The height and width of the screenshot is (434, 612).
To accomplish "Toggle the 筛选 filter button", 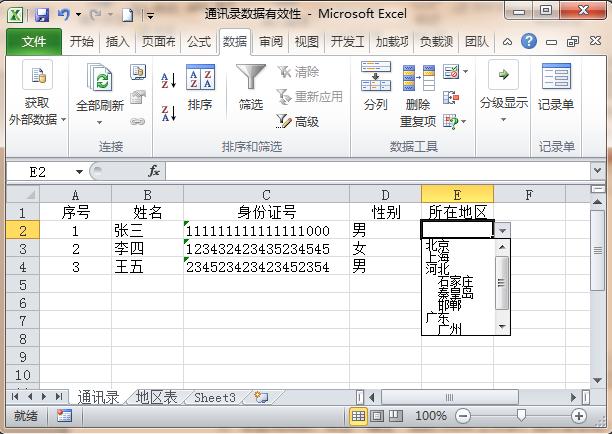I will point(251,88).
